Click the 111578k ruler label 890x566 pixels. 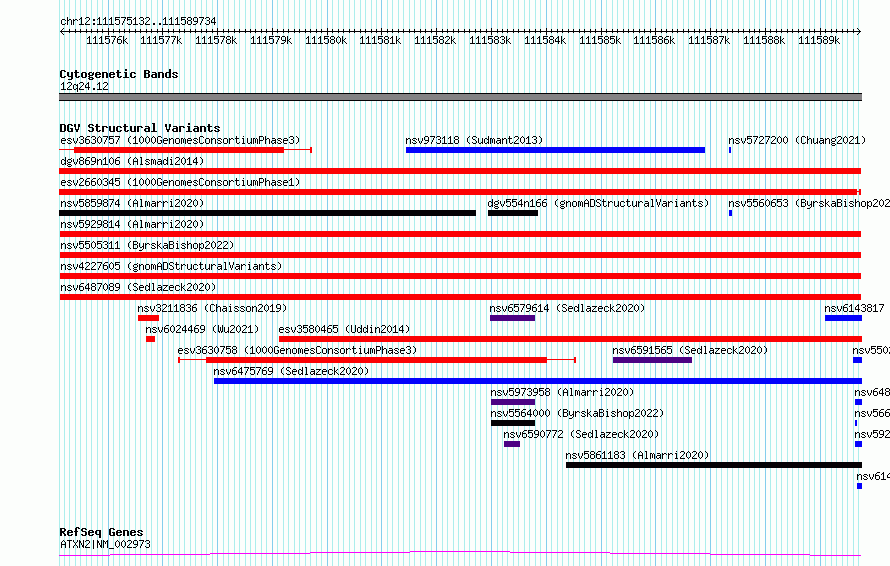(x=216, y=40)
